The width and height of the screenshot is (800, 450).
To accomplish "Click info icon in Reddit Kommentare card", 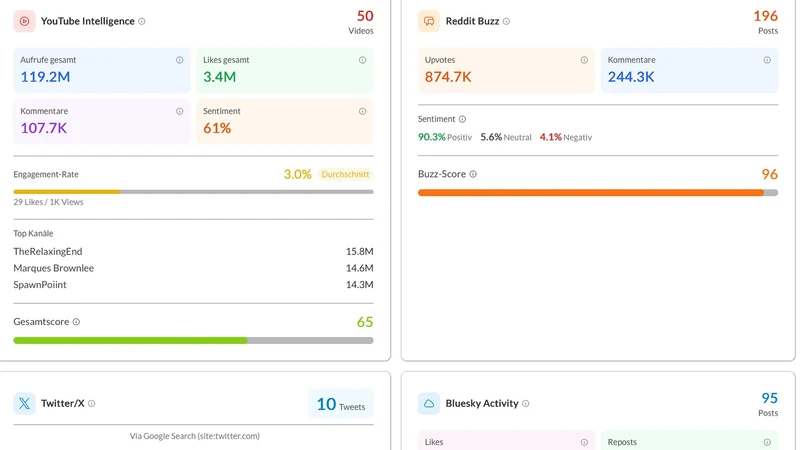I will (x=767, y=60).
